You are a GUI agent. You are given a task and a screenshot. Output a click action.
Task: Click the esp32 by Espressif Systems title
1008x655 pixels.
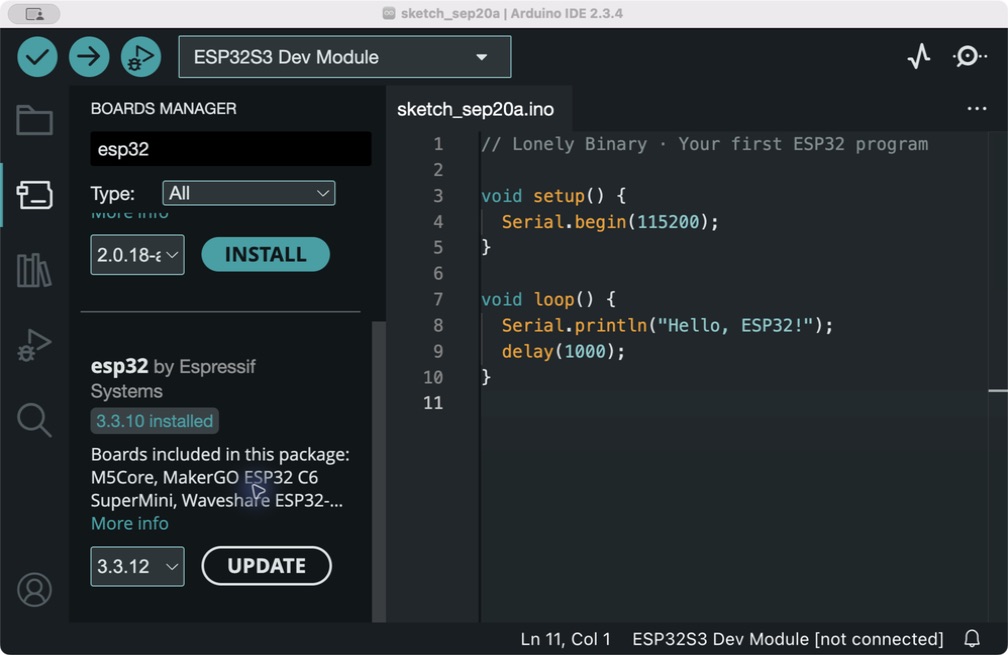173,378
